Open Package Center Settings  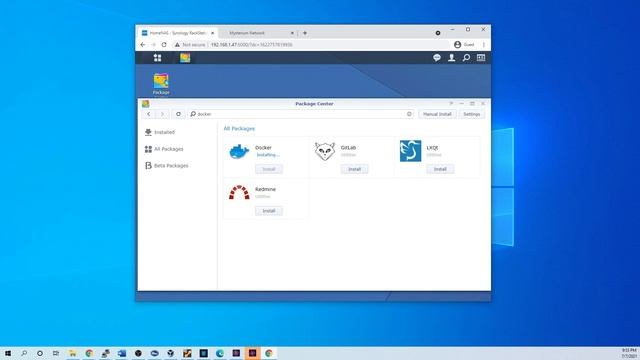coord(471,114)
